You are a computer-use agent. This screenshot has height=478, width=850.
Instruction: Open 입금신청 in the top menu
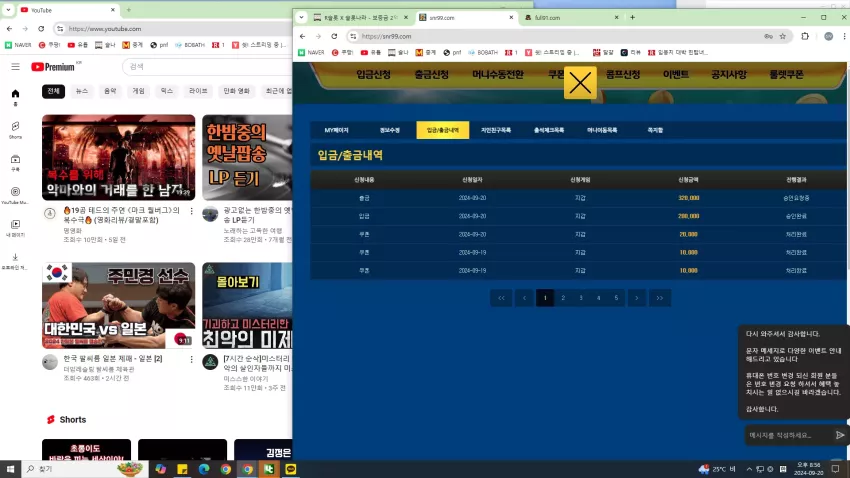tap(374, 74)
